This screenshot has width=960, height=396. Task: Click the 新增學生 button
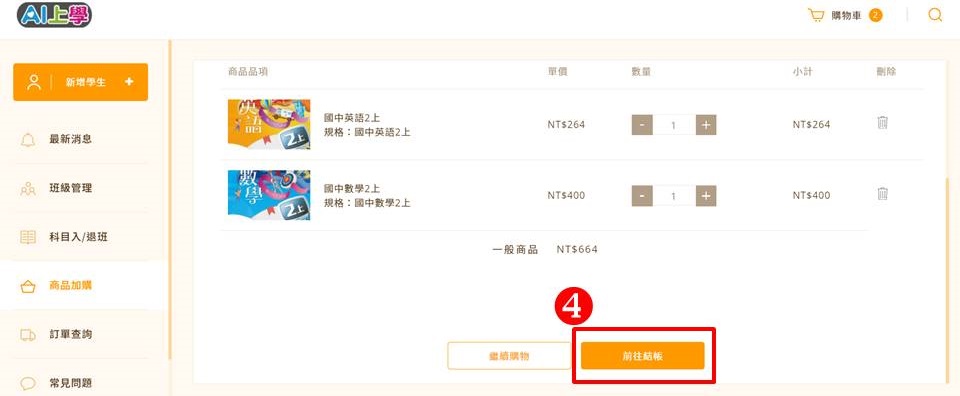81,82
